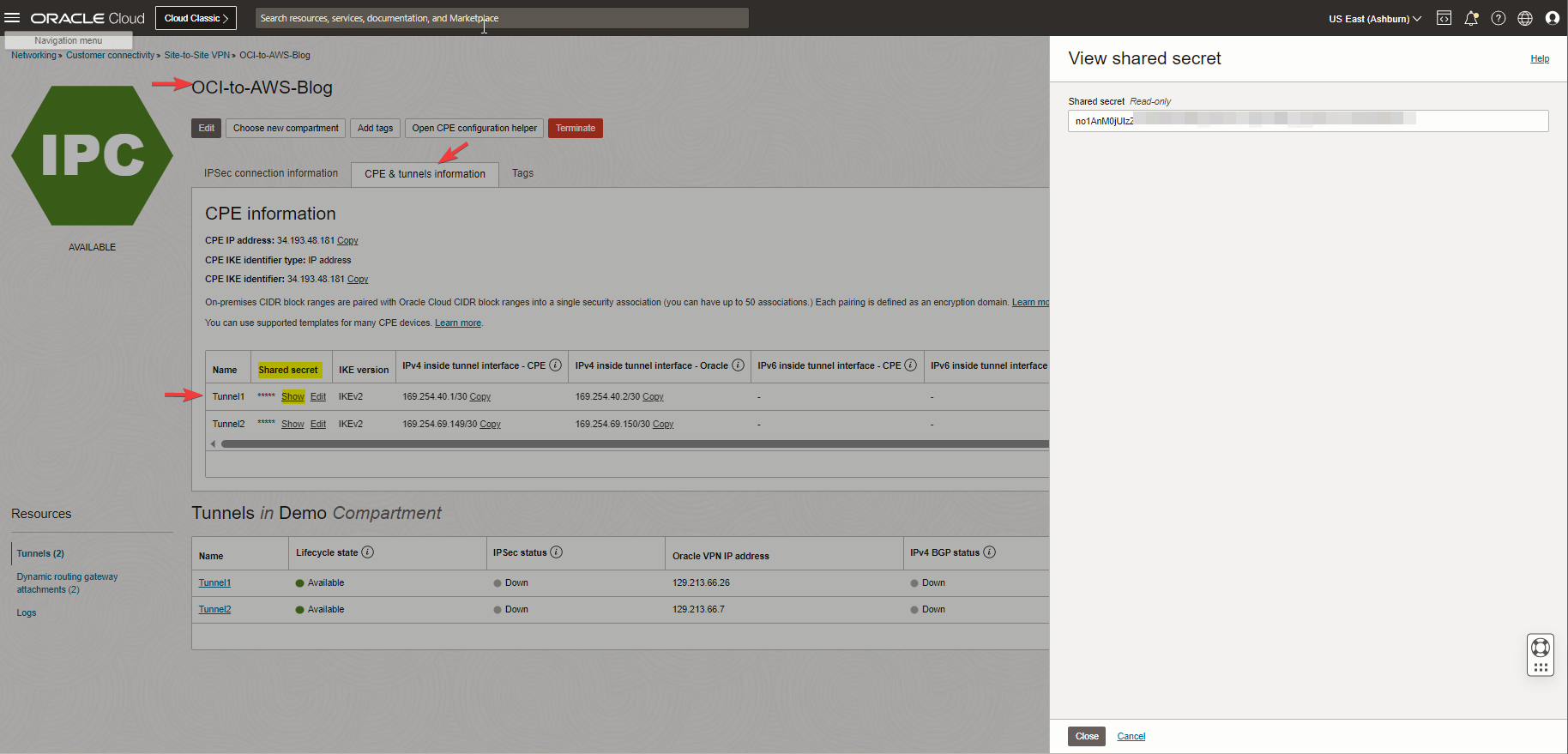This screenshot has height=754, width=1568.
Task: Click Show link for Tunnel2 secret
Action: (x=292, y=425)
